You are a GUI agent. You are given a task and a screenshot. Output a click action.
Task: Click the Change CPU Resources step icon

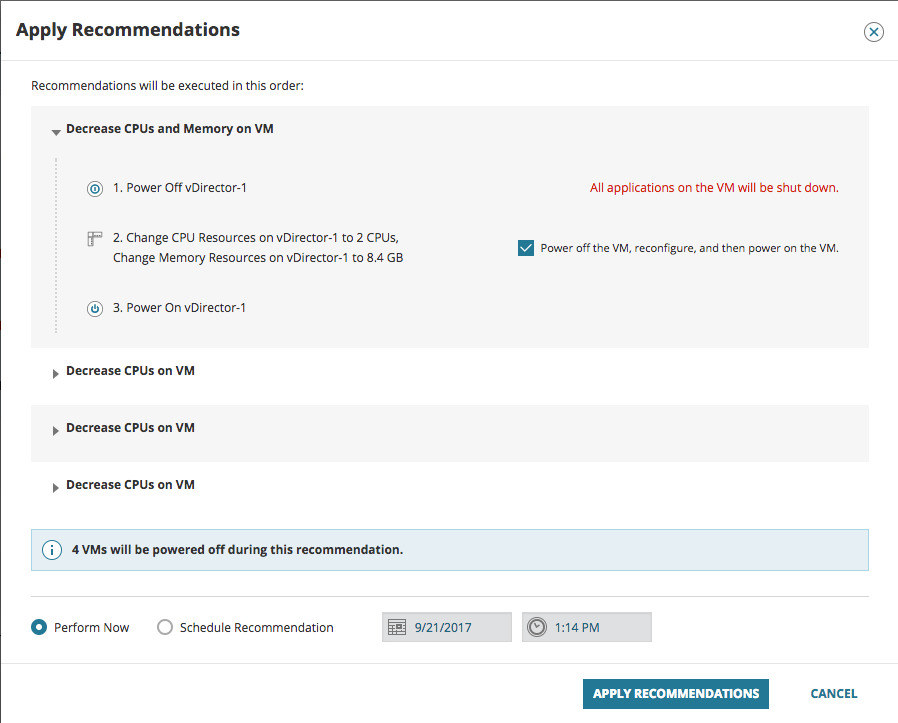(95, 239)
